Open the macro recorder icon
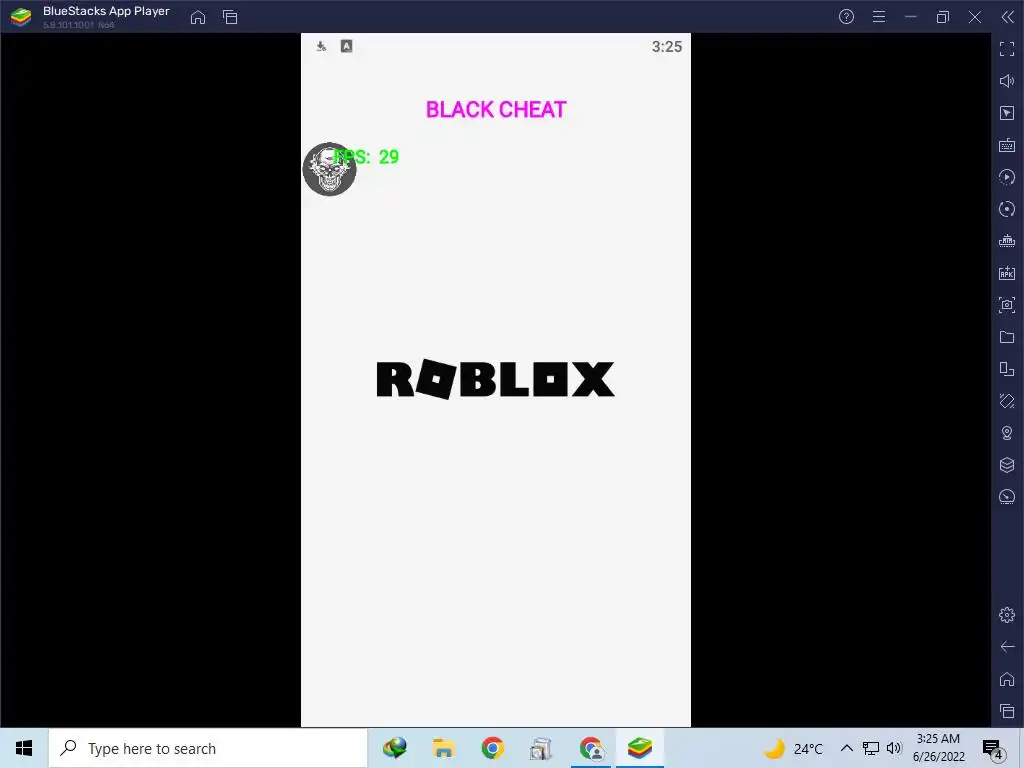This screenshot has width=1024, height=768. point(1007,241)
